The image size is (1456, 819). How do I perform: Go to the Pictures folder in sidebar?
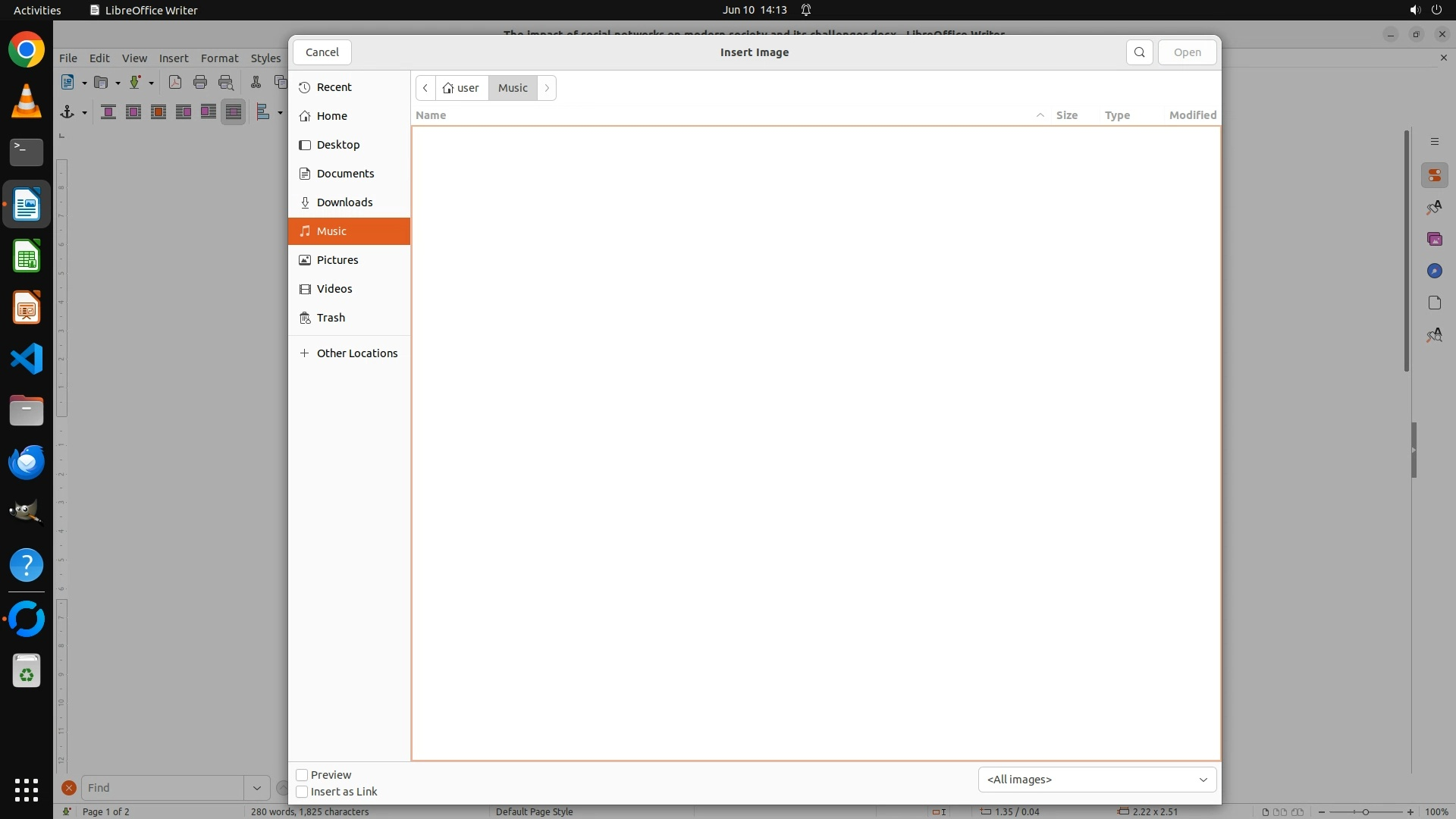click(x=337, y=260)
